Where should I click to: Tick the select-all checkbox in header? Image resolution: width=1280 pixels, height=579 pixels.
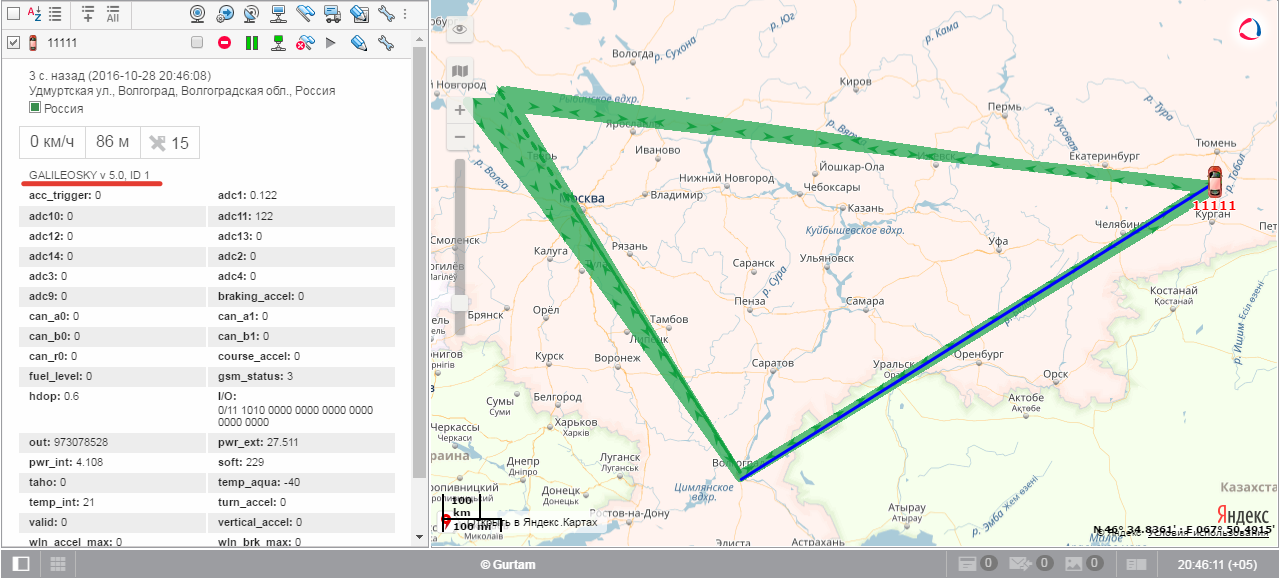point(14,14)
